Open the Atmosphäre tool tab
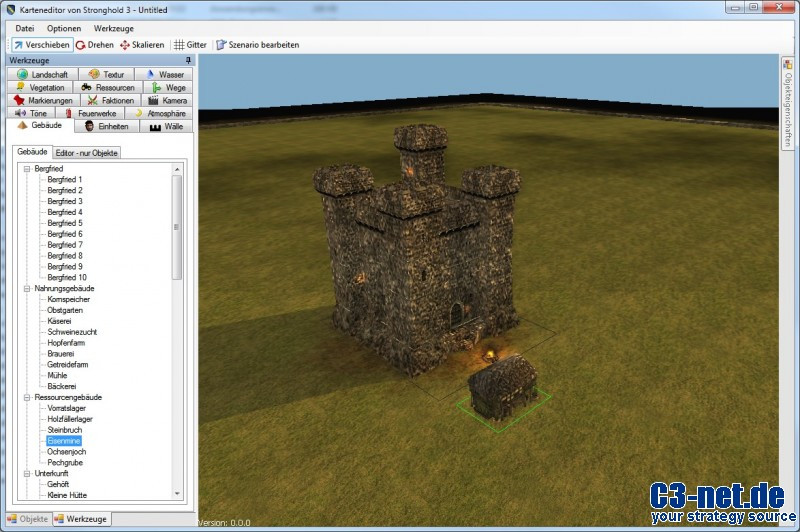800x532 pixels. [x=160, y=113]
